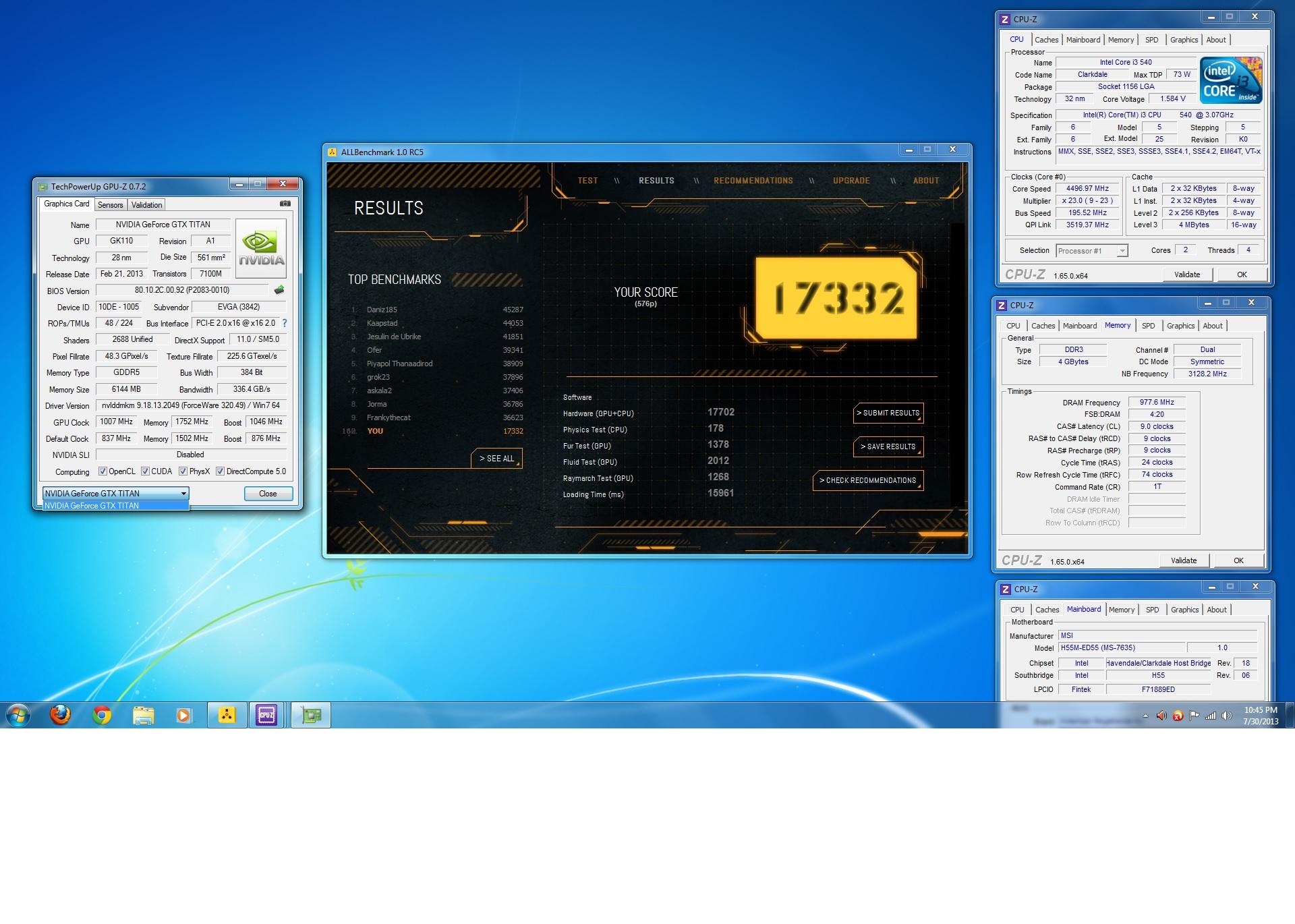1295x924 pixels.
Task: Click CHECK RECOMMENDATIONS button
Action: tap(868, 480)
